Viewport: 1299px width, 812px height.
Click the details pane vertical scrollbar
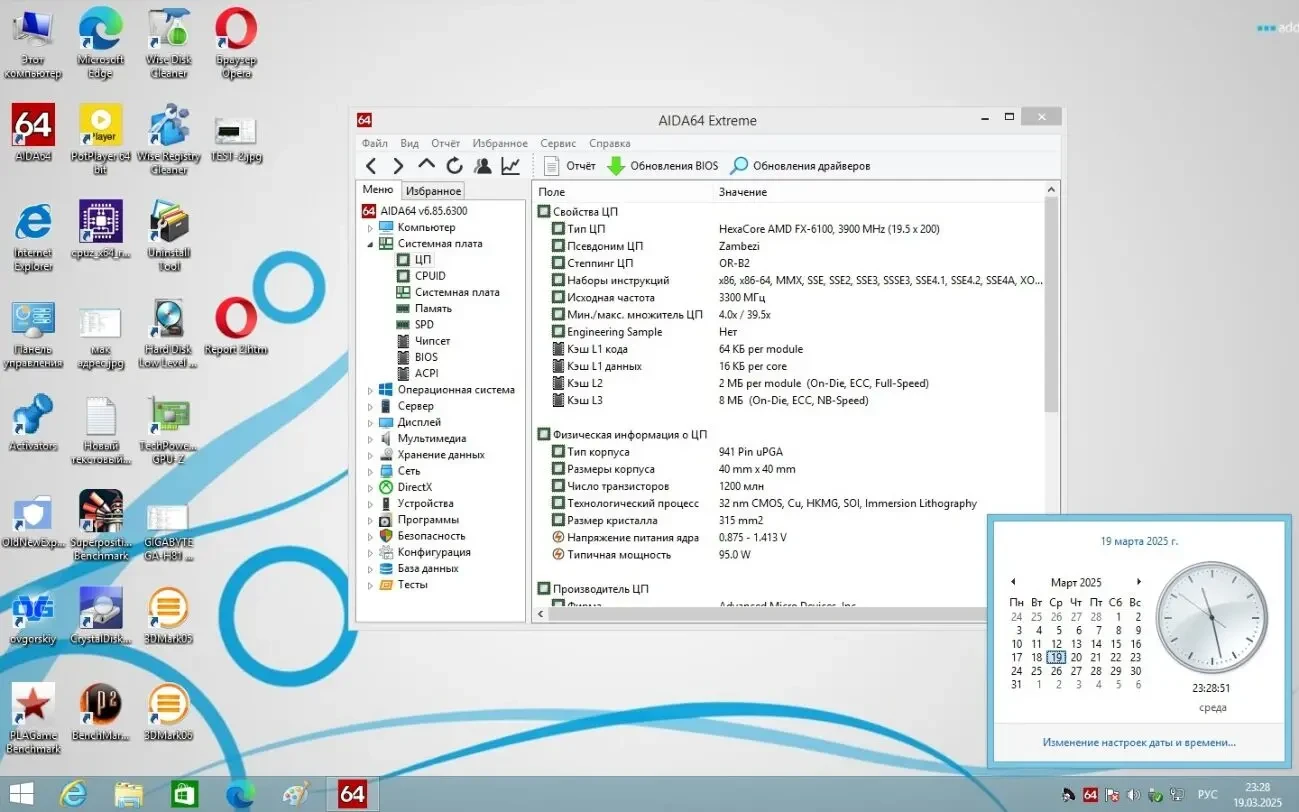1051,305
